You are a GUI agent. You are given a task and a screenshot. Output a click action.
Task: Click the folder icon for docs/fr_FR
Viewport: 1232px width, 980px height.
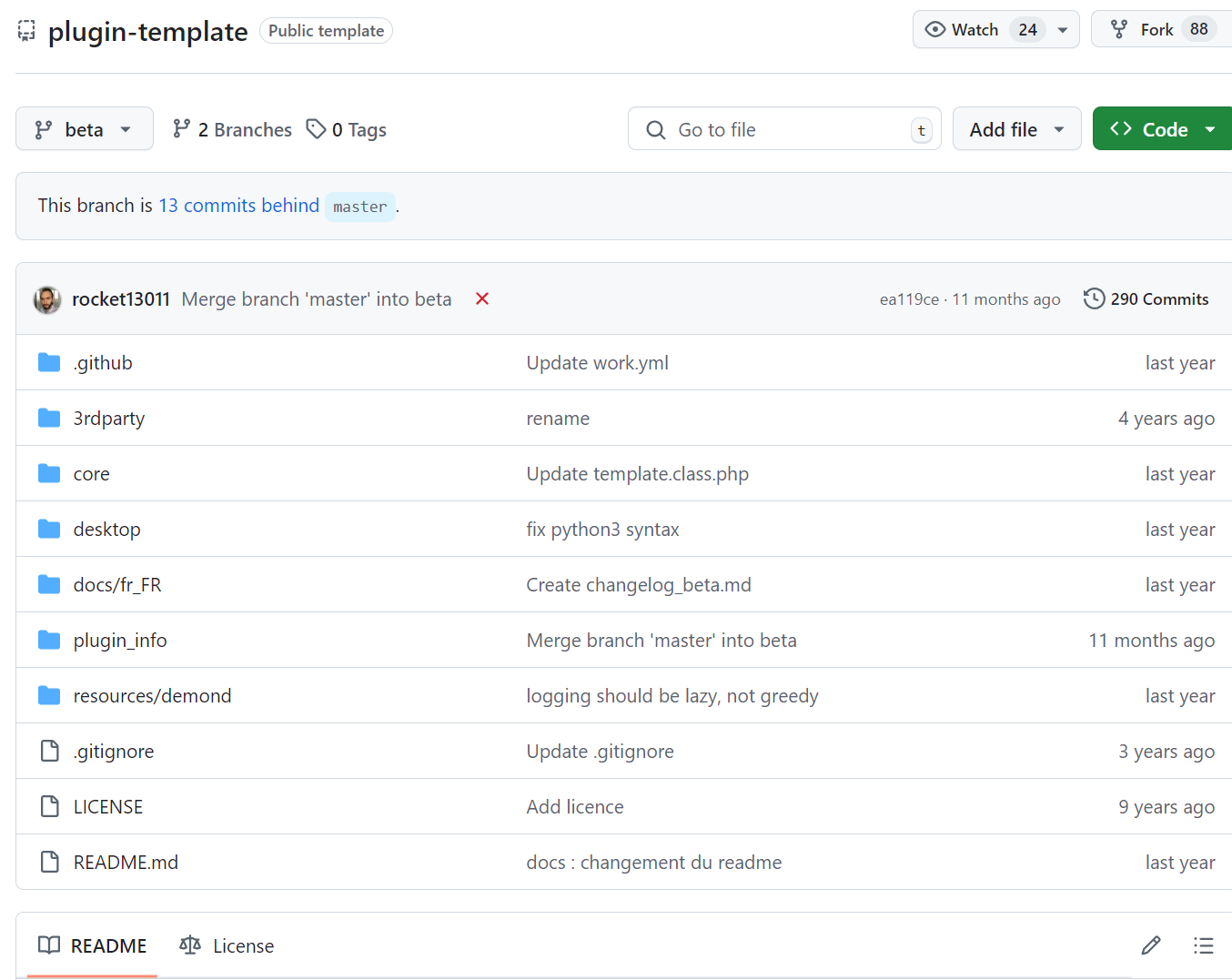(x=49, y=585)
